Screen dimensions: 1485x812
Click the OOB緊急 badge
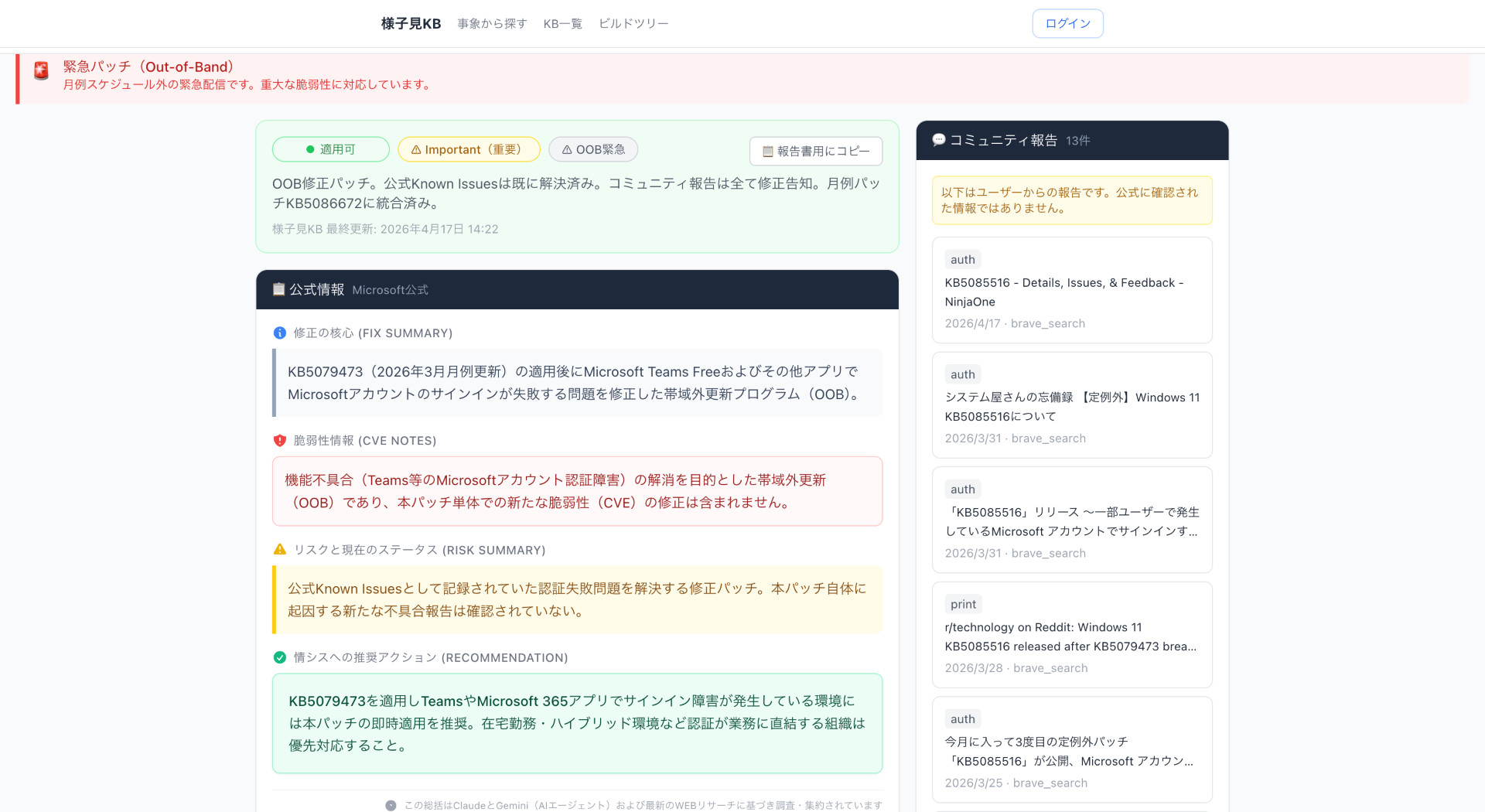coord(593,149)
